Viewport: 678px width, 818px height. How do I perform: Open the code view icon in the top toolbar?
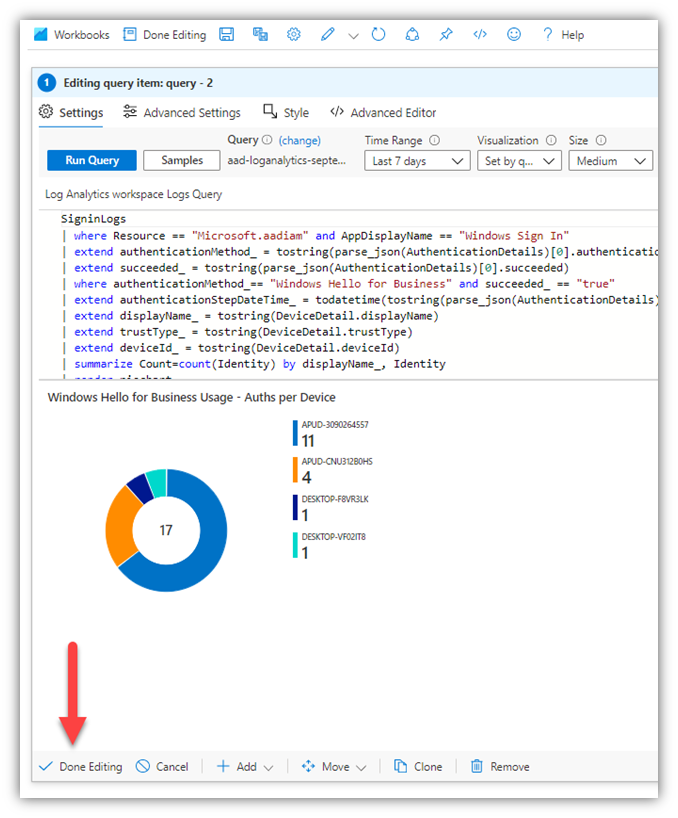(x=480, y=34)
